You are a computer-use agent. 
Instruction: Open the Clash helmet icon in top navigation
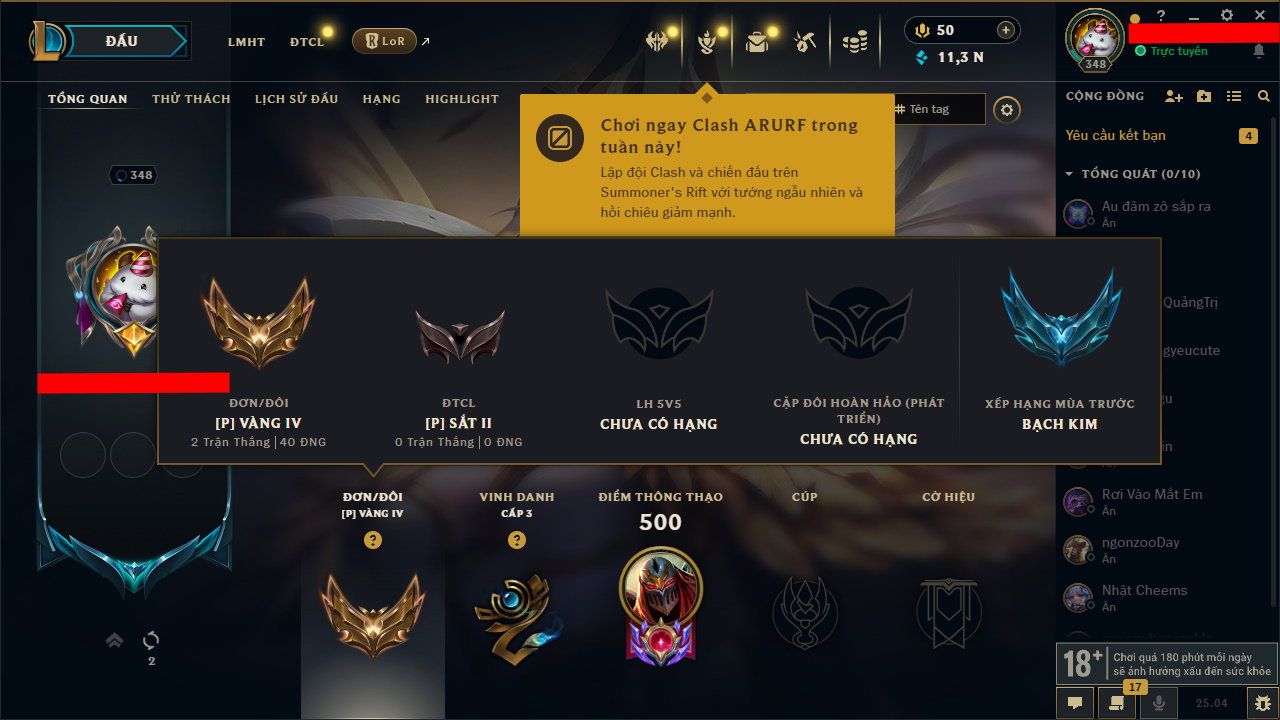click(657, 41)
